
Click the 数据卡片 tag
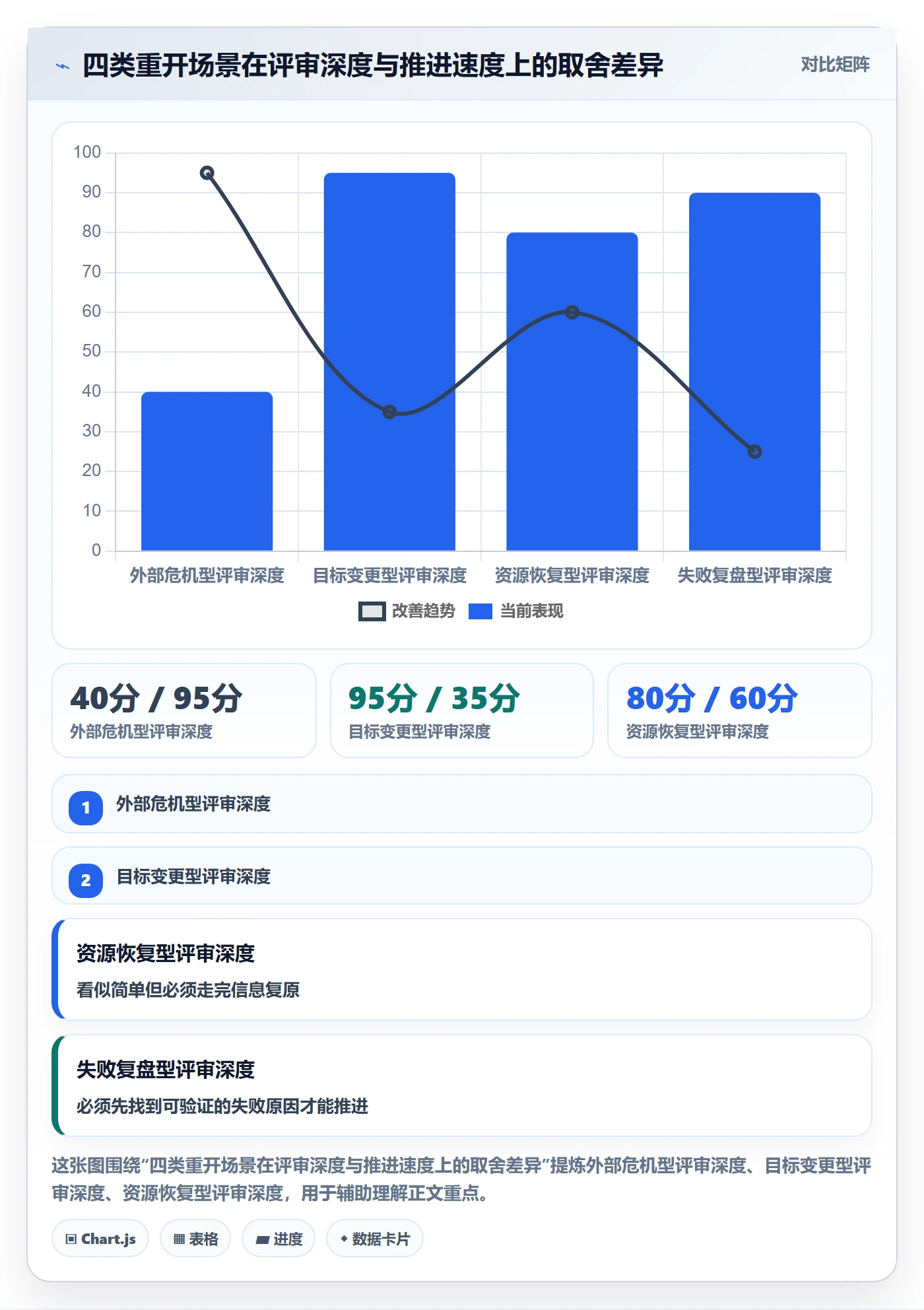[x=375, y=1239]
